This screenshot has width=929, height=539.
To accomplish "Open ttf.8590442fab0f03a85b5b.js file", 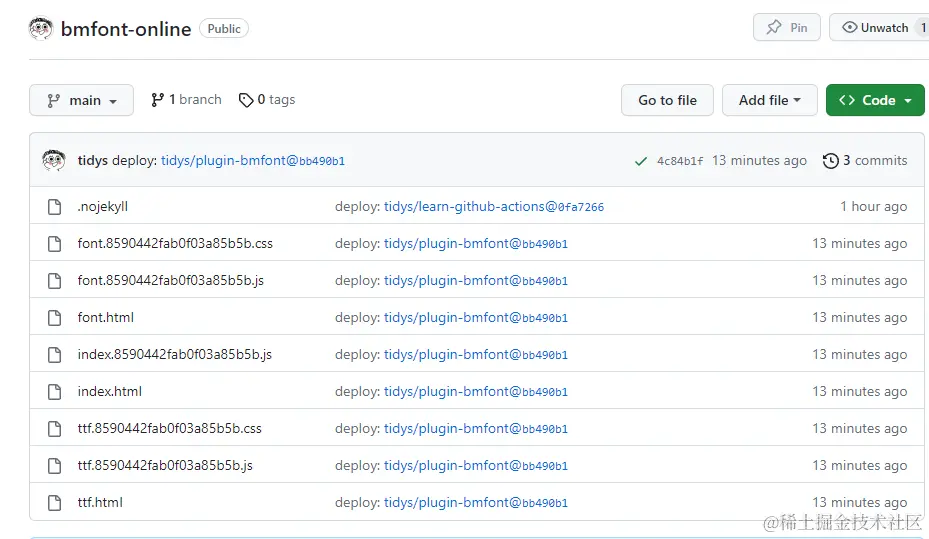I will coord(165,466).
